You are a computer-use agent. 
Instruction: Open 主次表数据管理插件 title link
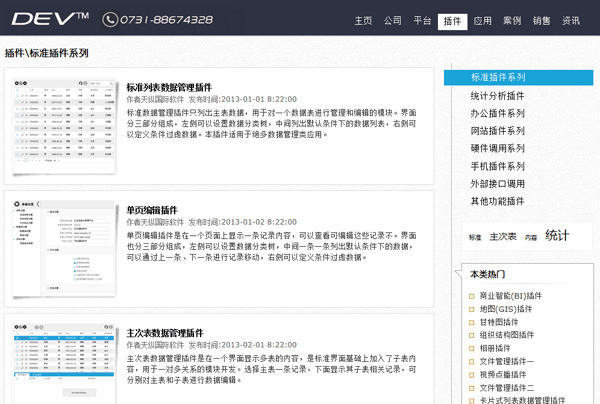(x=165, y=333)
